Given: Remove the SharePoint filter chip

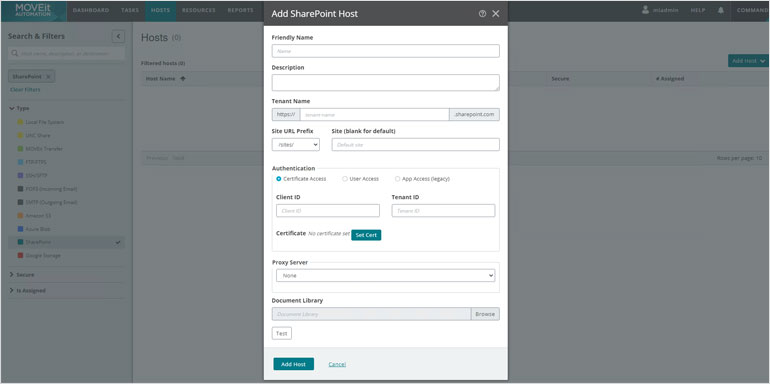Looking at the screenshot, I should pyautogui.click(x=49, y=77).
